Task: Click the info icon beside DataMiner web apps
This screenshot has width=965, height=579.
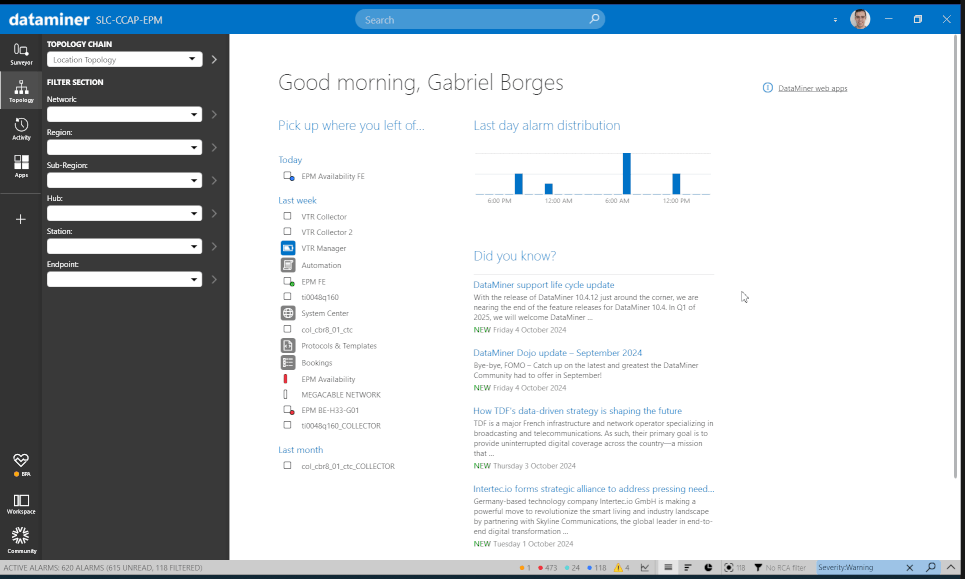Action: 767,88
